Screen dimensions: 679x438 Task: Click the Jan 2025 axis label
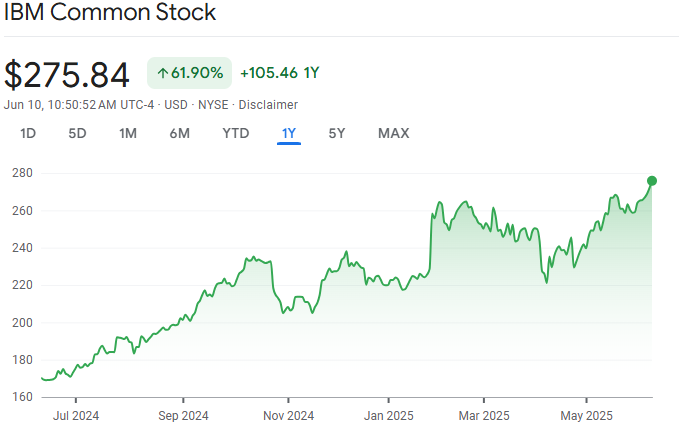pyautogui.click(x=388, y=416)
